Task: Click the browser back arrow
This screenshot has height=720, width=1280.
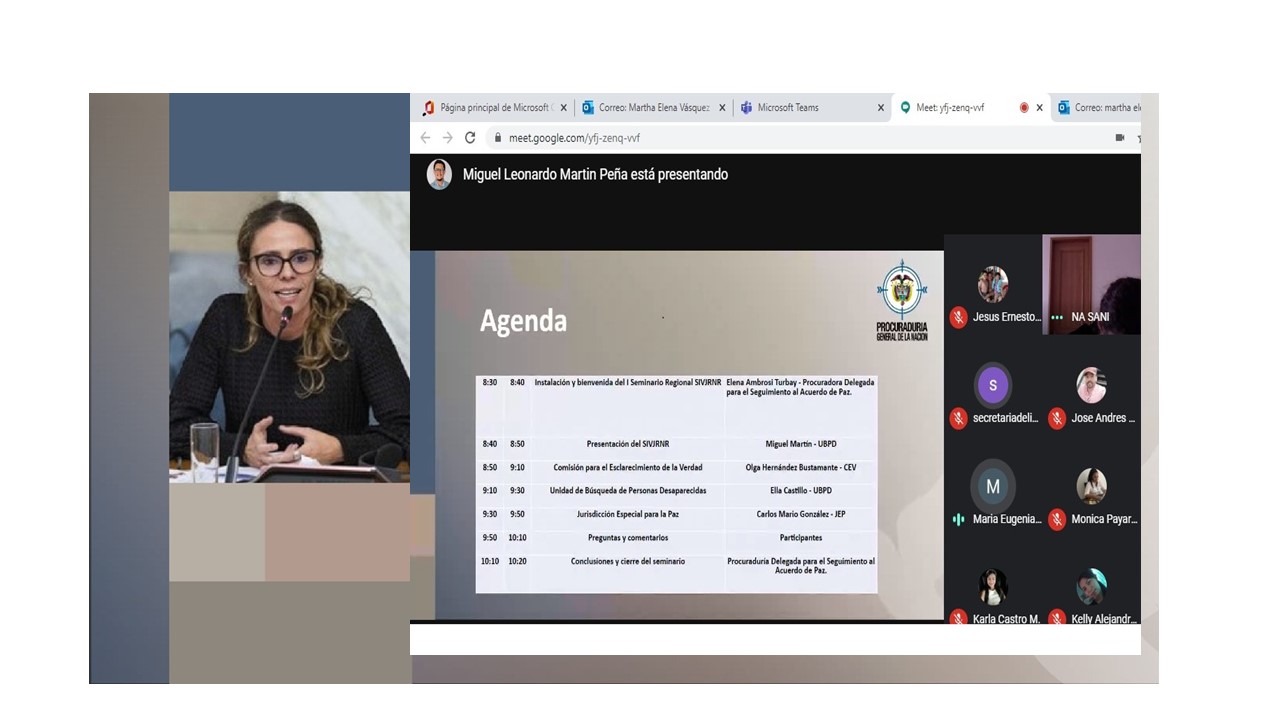Action: 425,138
